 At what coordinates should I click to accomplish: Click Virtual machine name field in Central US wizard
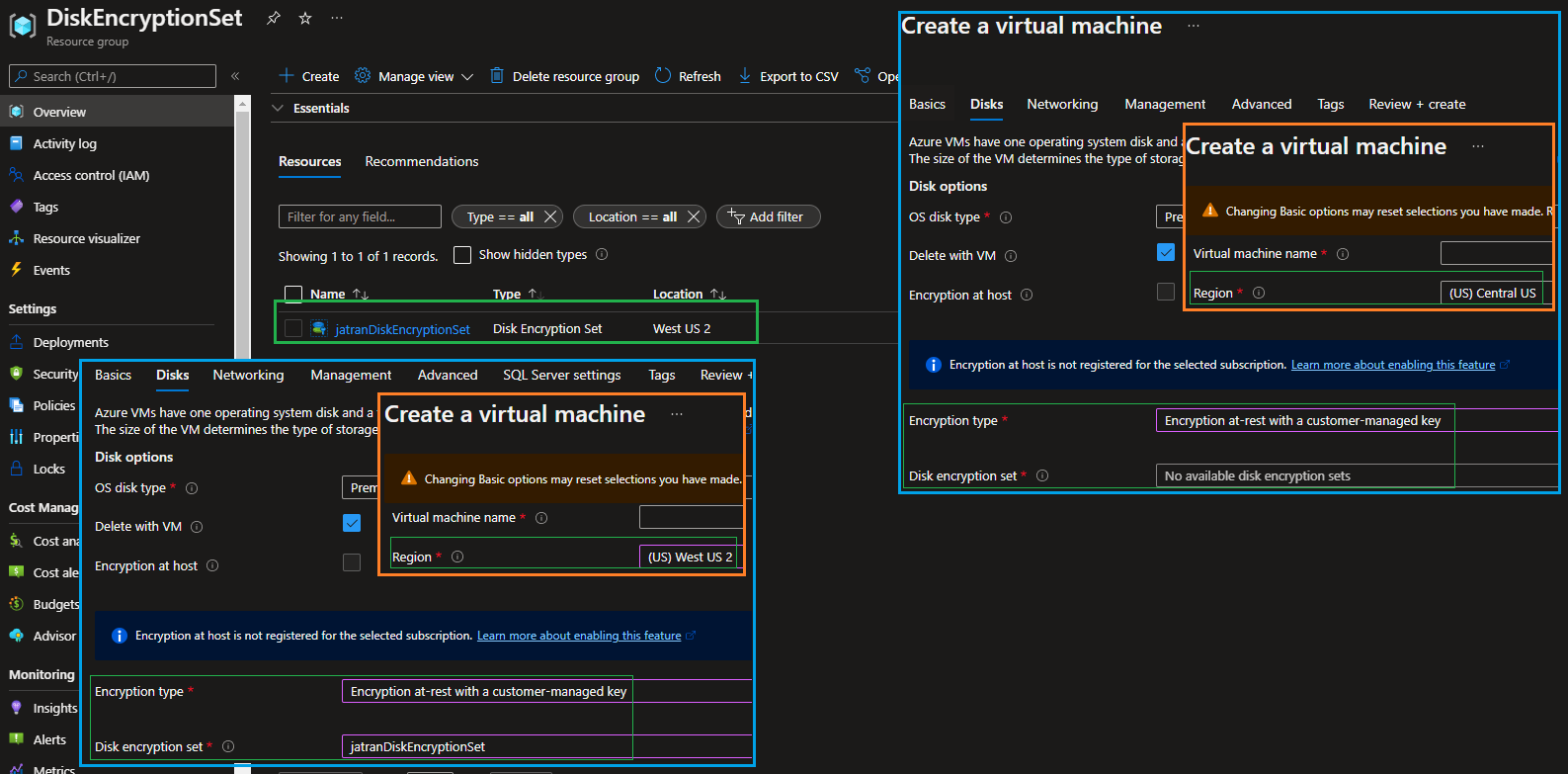tap(1495, 253)
